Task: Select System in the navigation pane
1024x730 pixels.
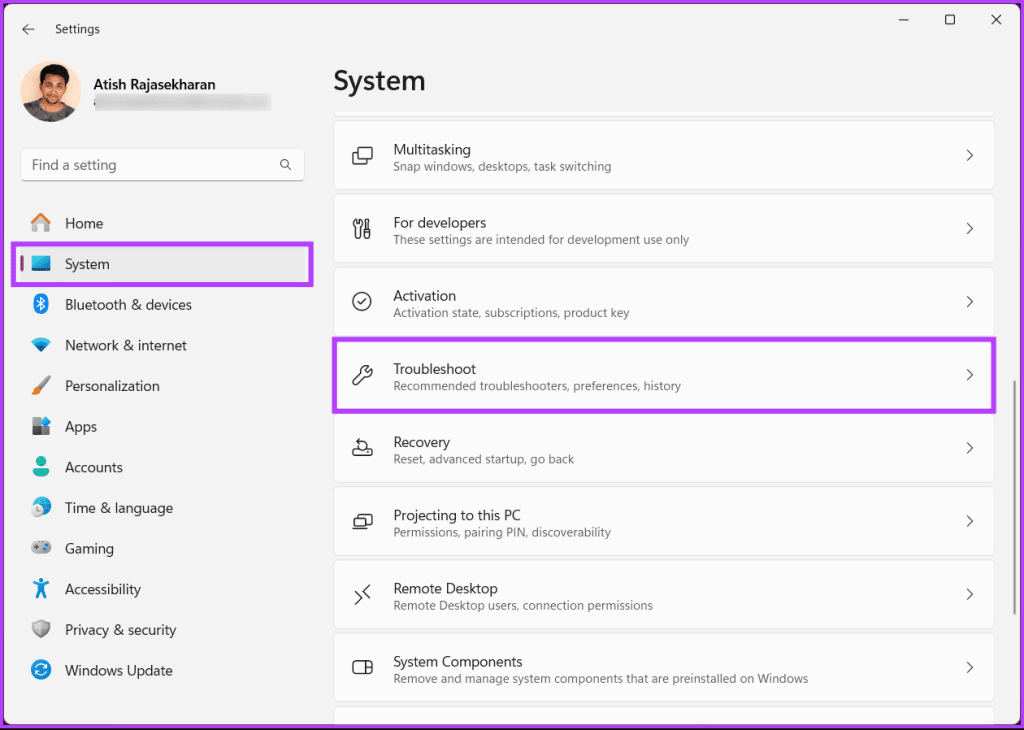Action: pyautogui.click(x=87, y=263)
